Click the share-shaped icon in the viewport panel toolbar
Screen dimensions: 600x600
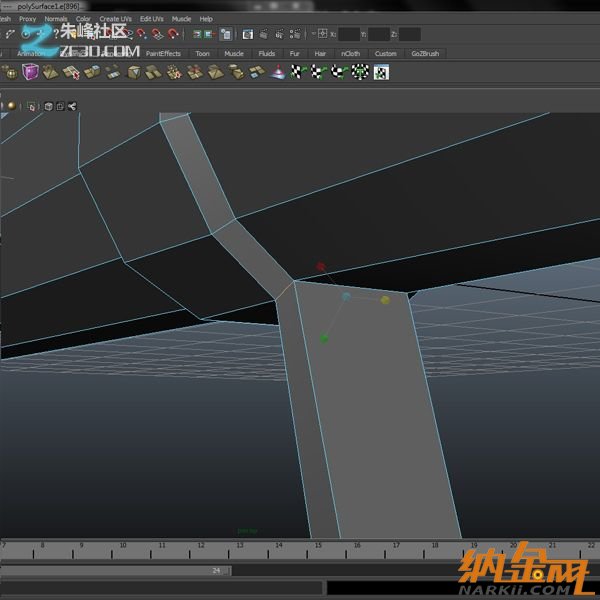pos(72,106)
